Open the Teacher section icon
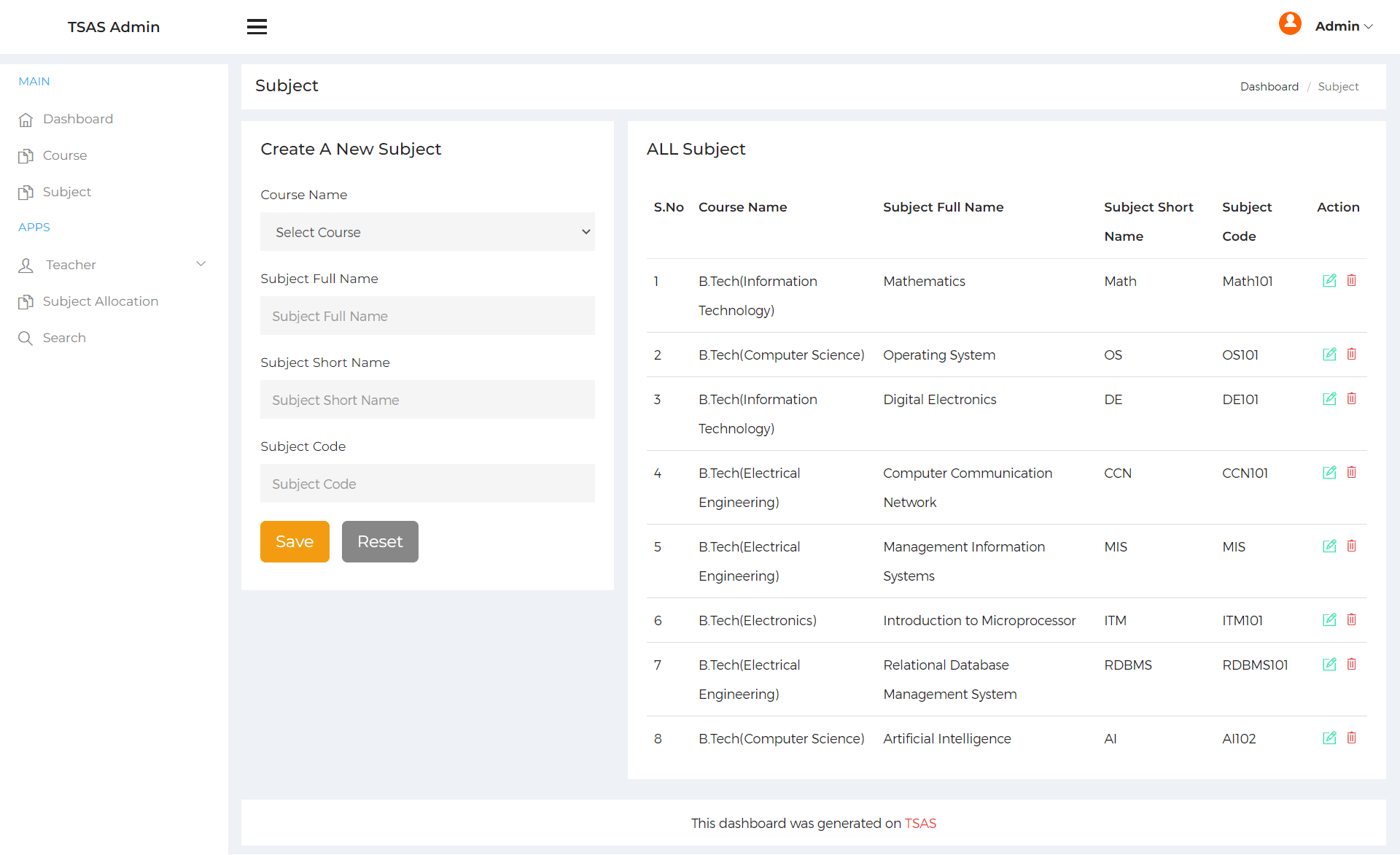 pos(26,265)
